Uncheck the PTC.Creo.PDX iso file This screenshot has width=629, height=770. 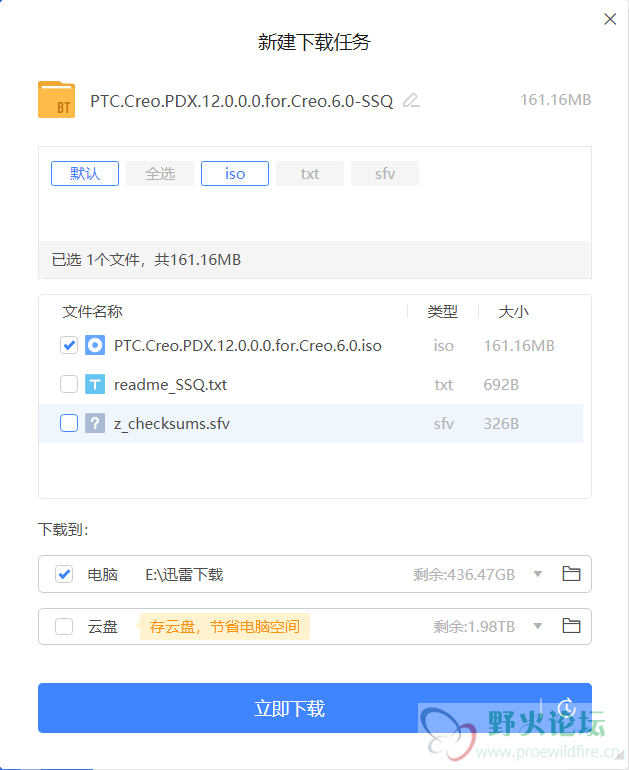coord(69,345)
